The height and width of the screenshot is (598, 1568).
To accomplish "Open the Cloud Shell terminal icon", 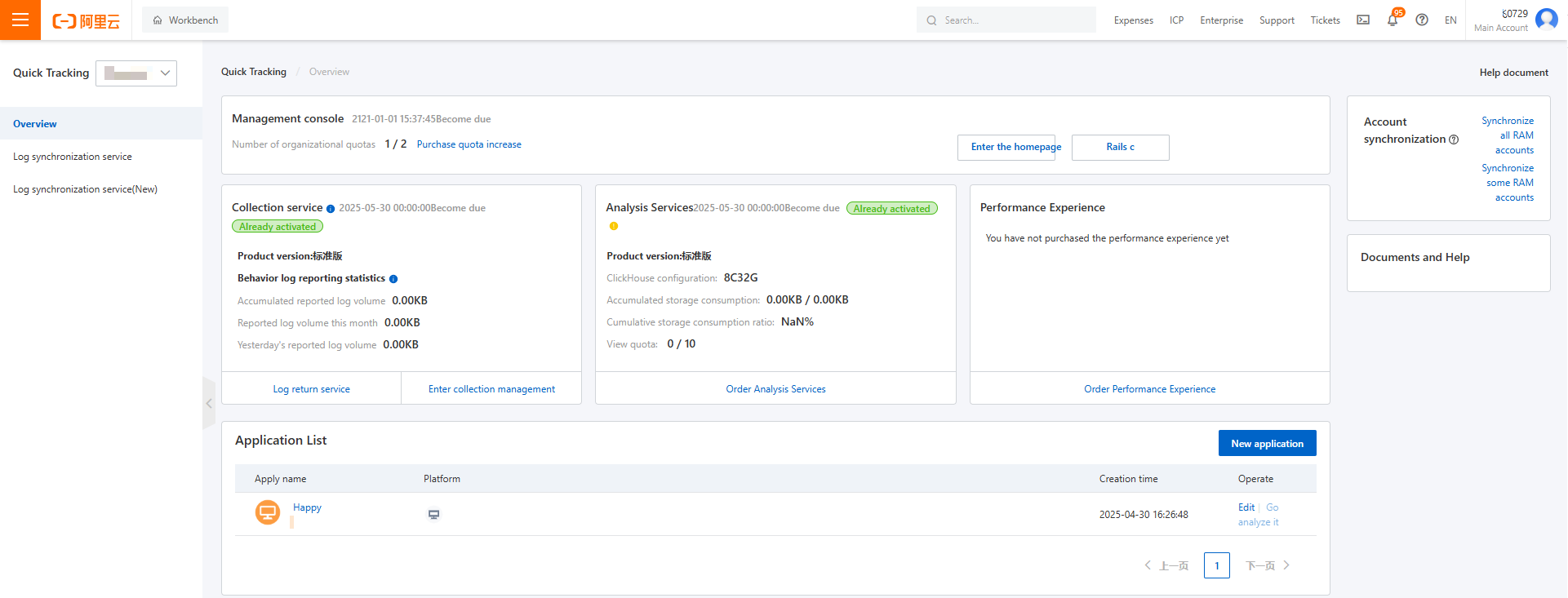I will [x=1363, y=20].
